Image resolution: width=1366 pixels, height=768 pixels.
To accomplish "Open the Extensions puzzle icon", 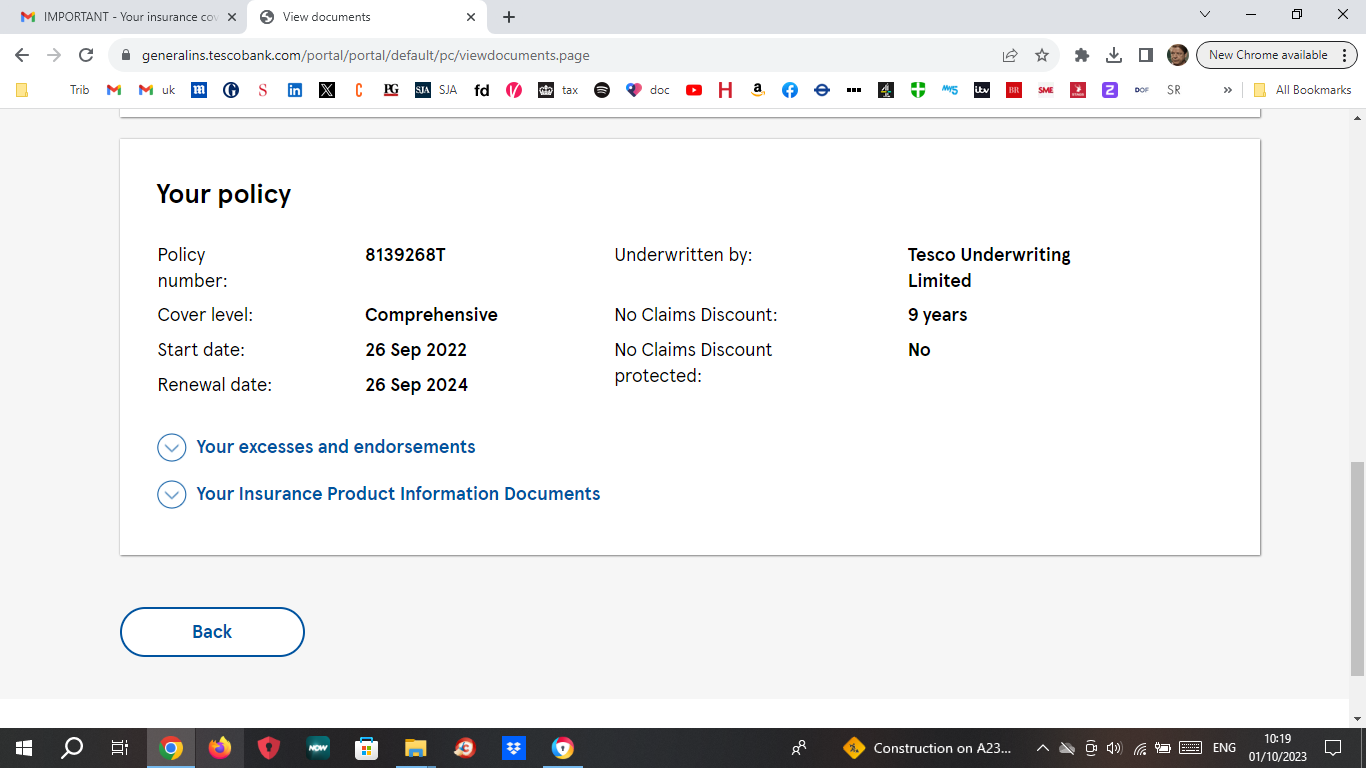I will coord(1081,55).
